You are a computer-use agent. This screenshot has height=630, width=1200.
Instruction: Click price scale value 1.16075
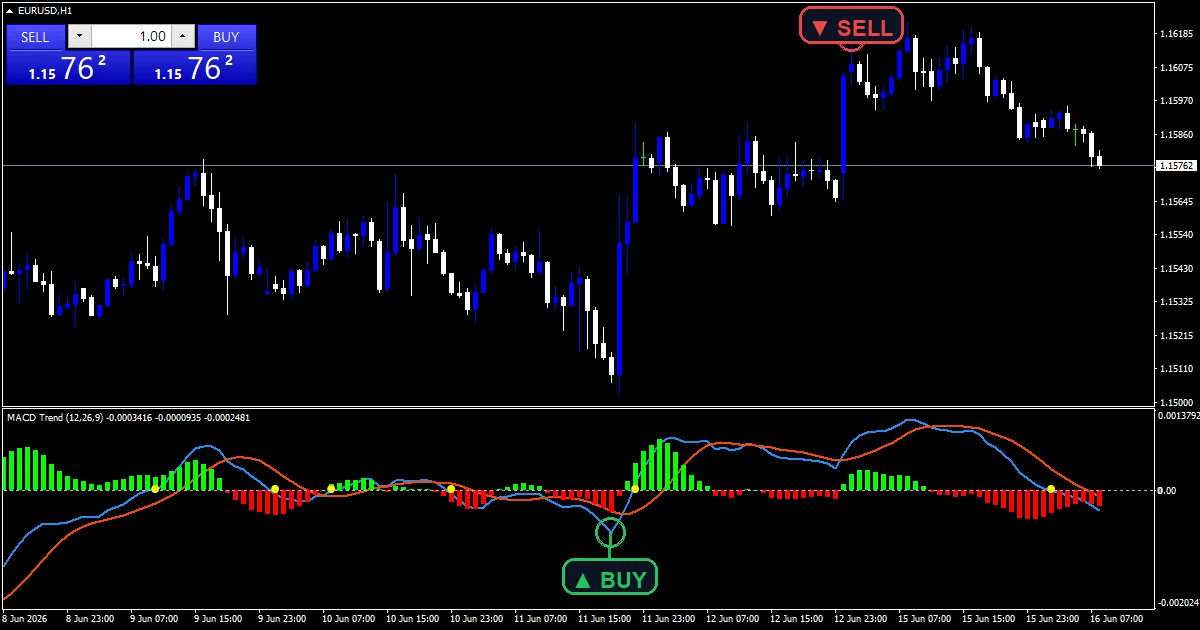(x=1176, y=68)
